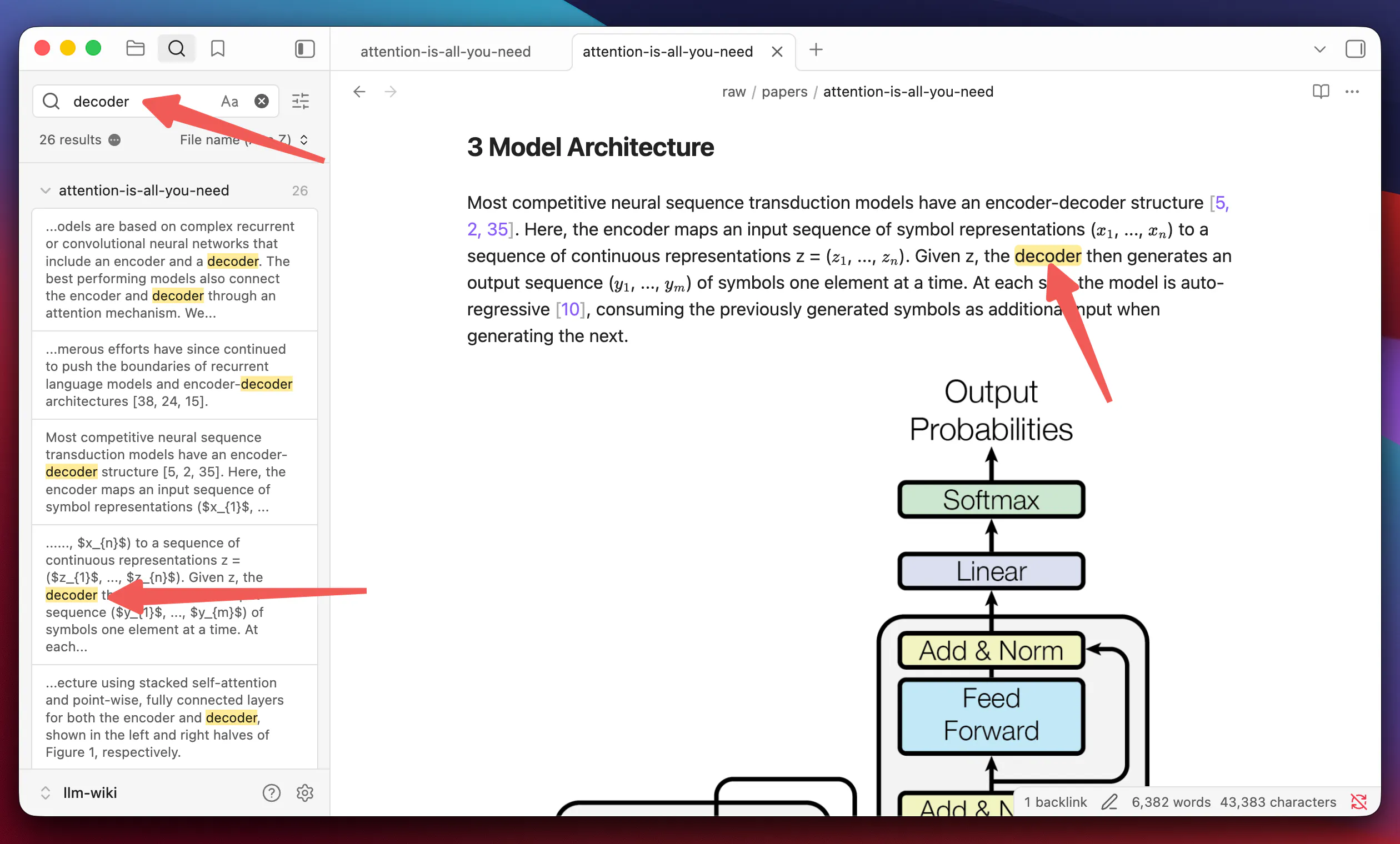Viewport: 1400px width, 844px height.
Task: Click the attention-is-all-you-need breadcrumb title
Action: 908,92
